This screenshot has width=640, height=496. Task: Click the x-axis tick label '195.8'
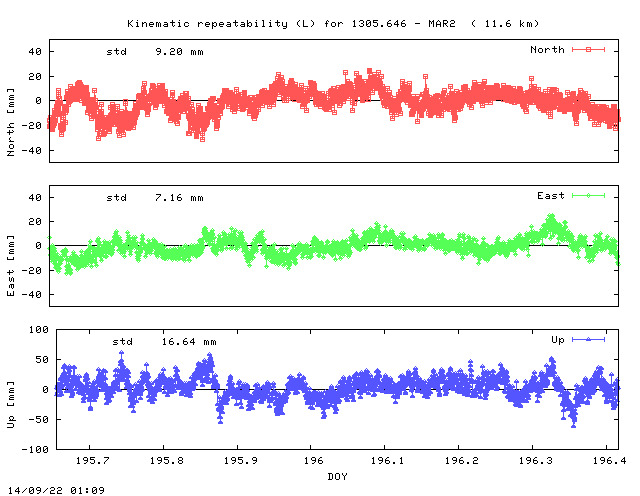(x=167, y=460)
